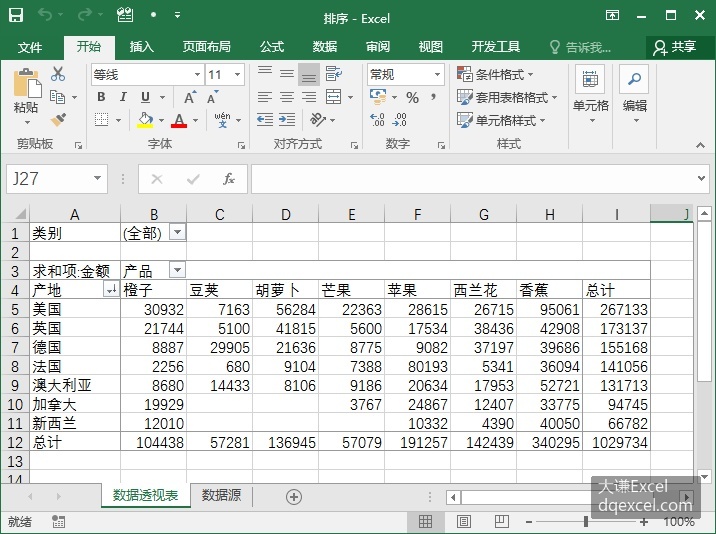Click the Format Painter brush icon

(x=58, y=120)
